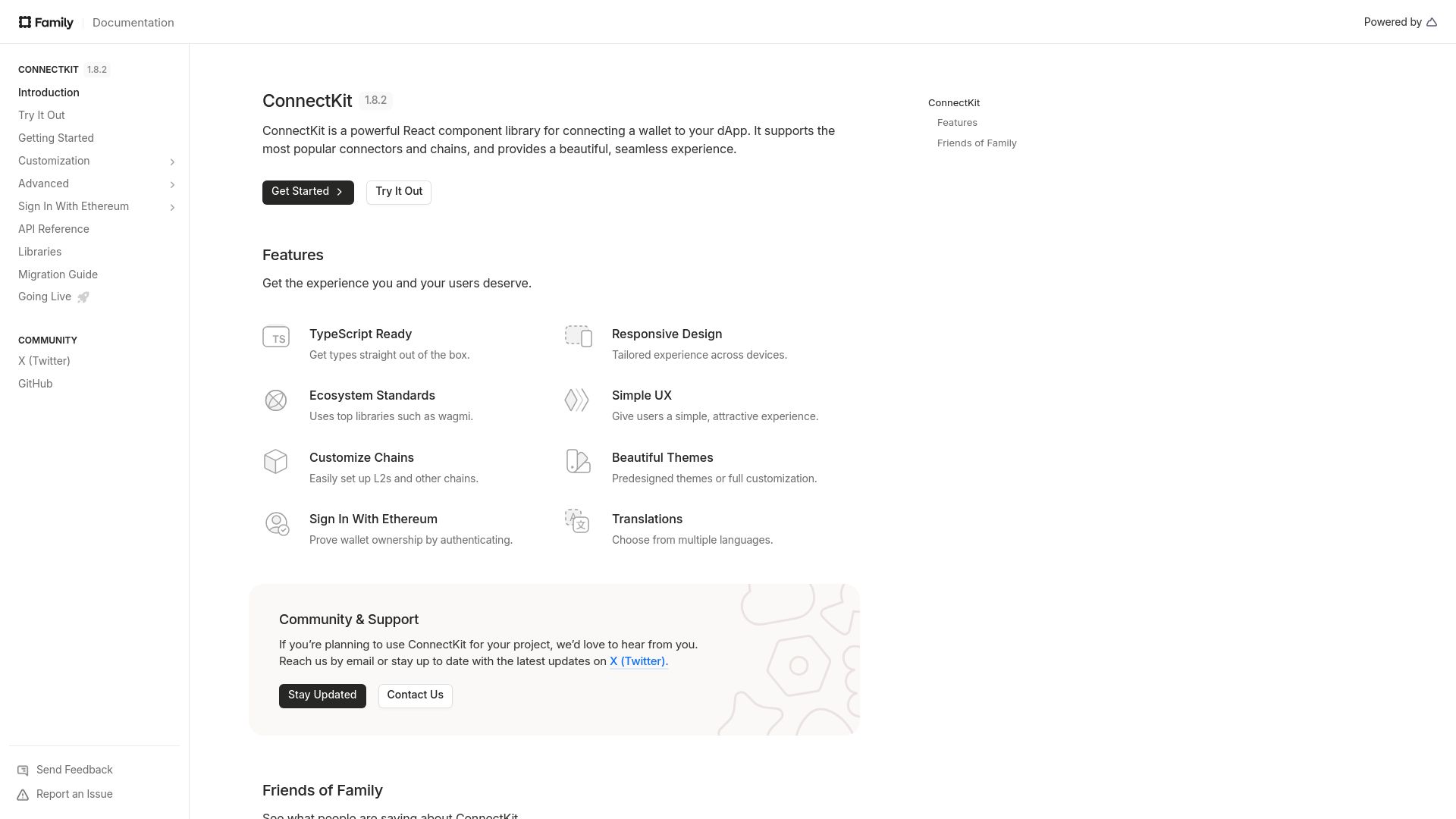This screenshot has height=819, width=1456.
Task: Click the Stay Updated button
Action: [322, 695]
